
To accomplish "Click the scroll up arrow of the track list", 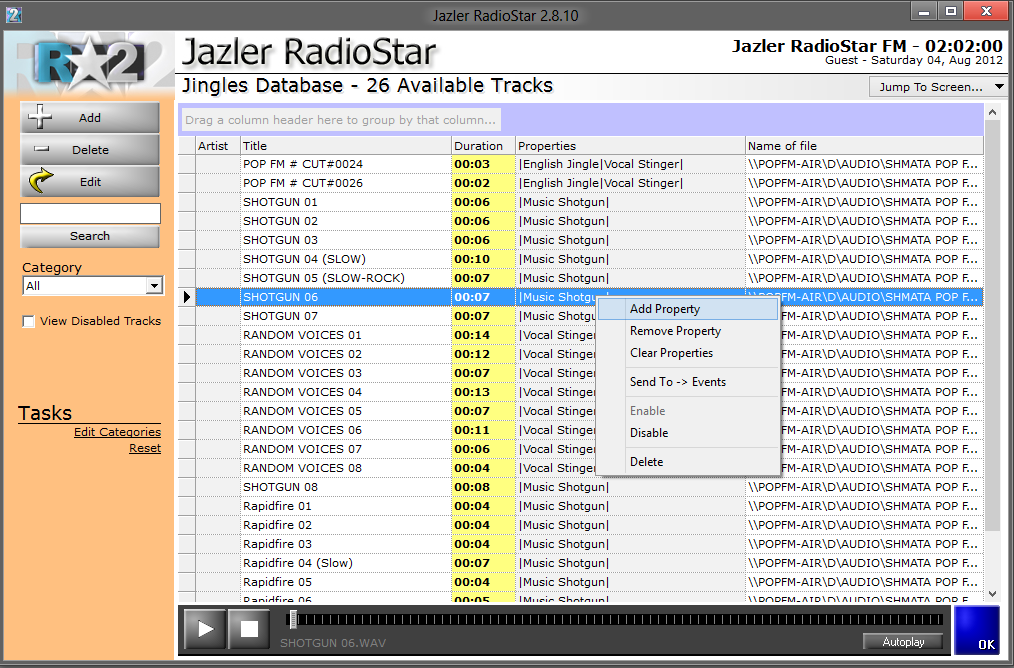I will [x=993, y=113].
